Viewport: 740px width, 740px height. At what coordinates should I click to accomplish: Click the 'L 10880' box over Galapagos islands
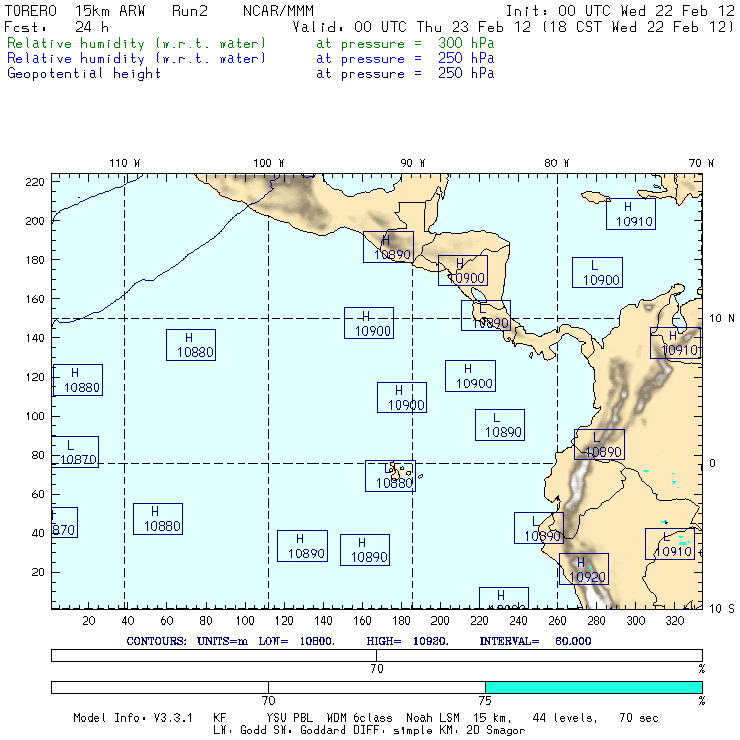[x=391, y=476]
